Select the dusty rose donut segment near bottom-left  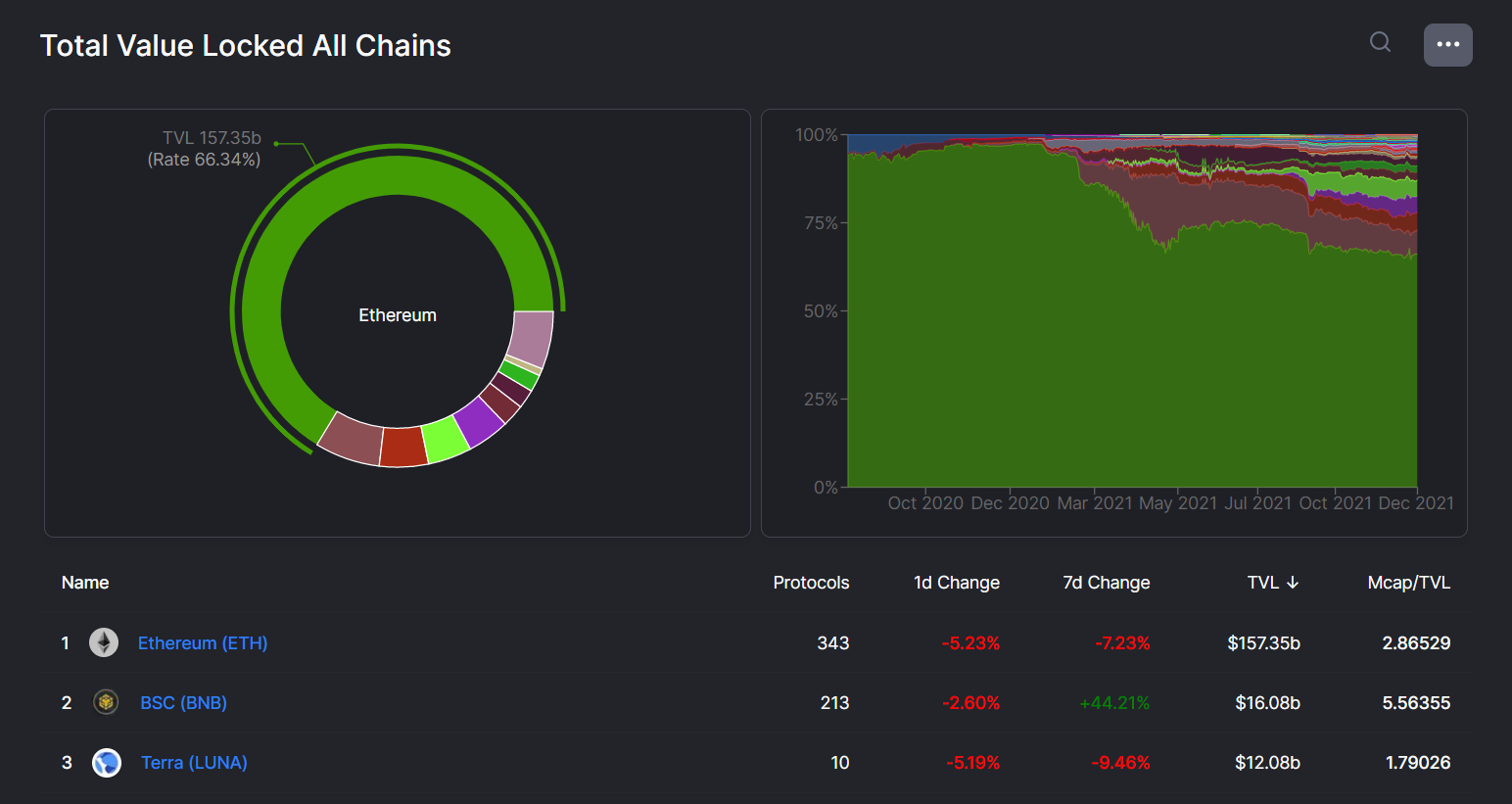tap(352, 438)
